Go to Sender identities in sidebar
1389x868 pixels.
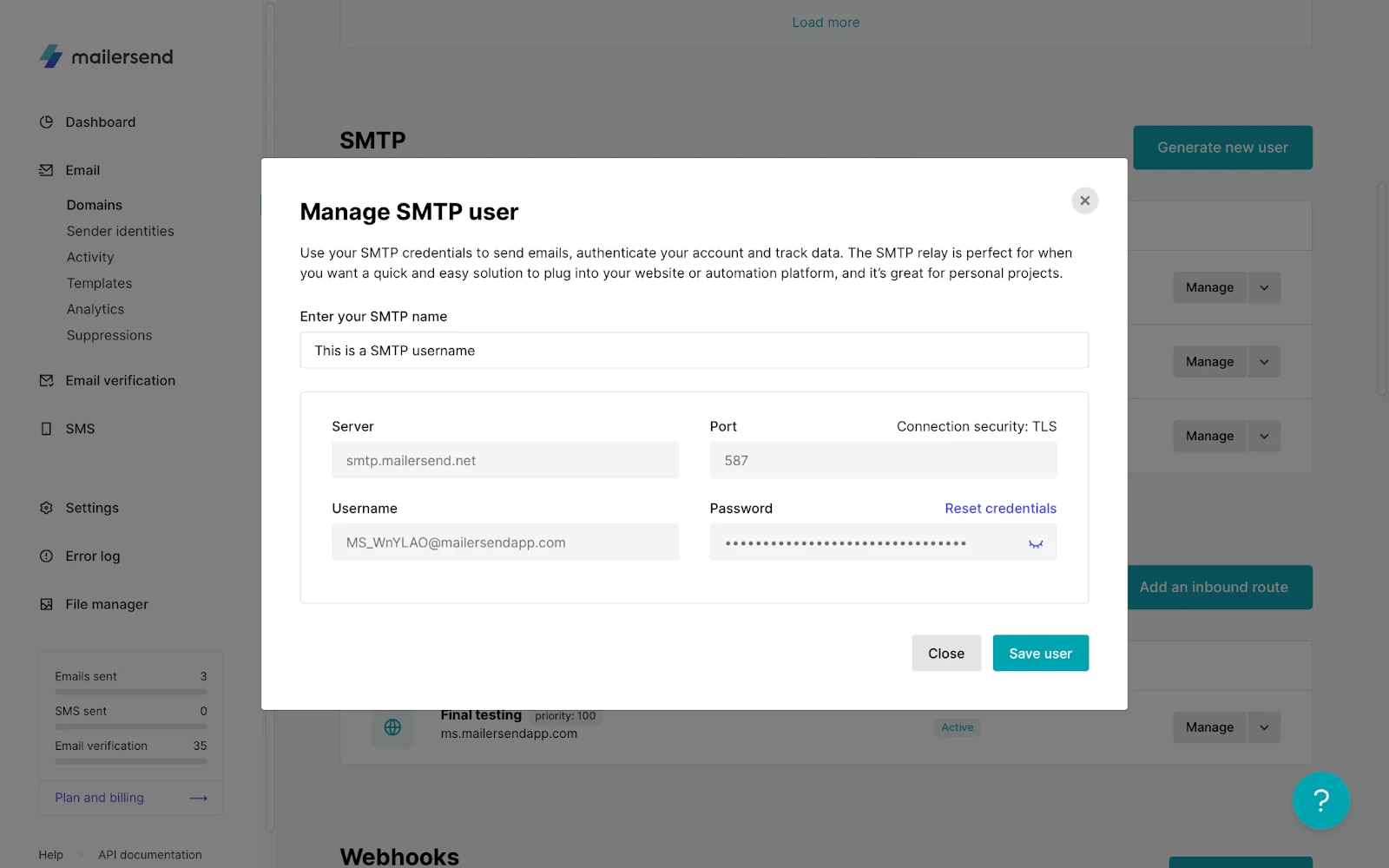click(120, 231)
